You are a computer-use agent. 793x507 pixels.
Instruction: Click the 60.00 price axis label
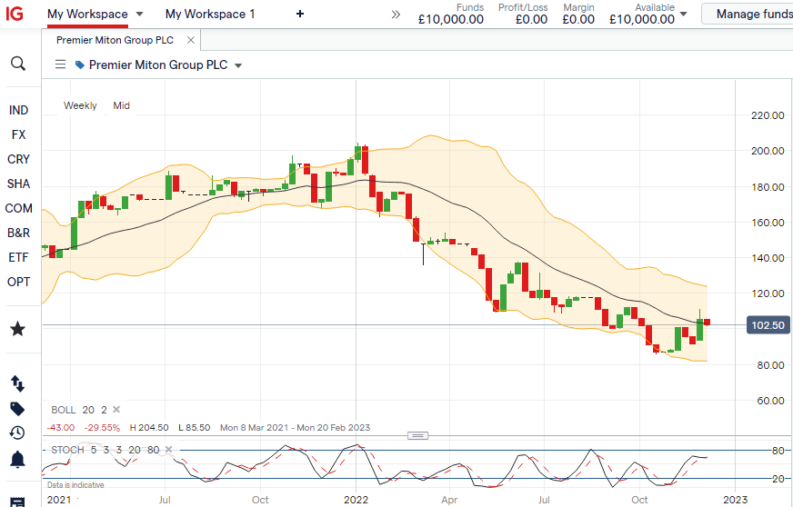771,401
